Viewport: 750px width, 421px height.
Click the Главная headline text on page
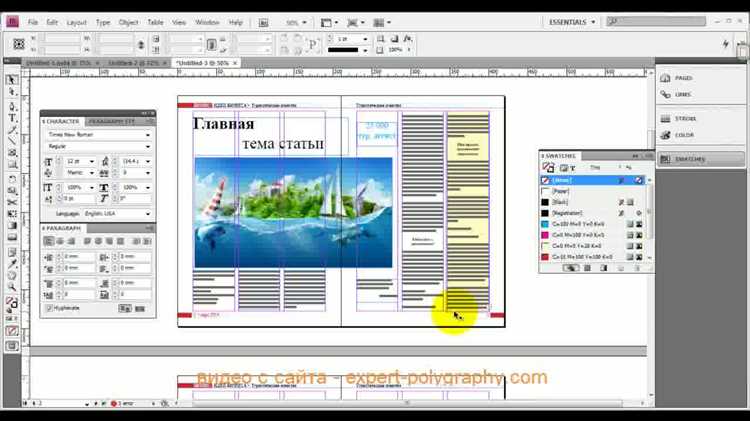coord(223,124)
